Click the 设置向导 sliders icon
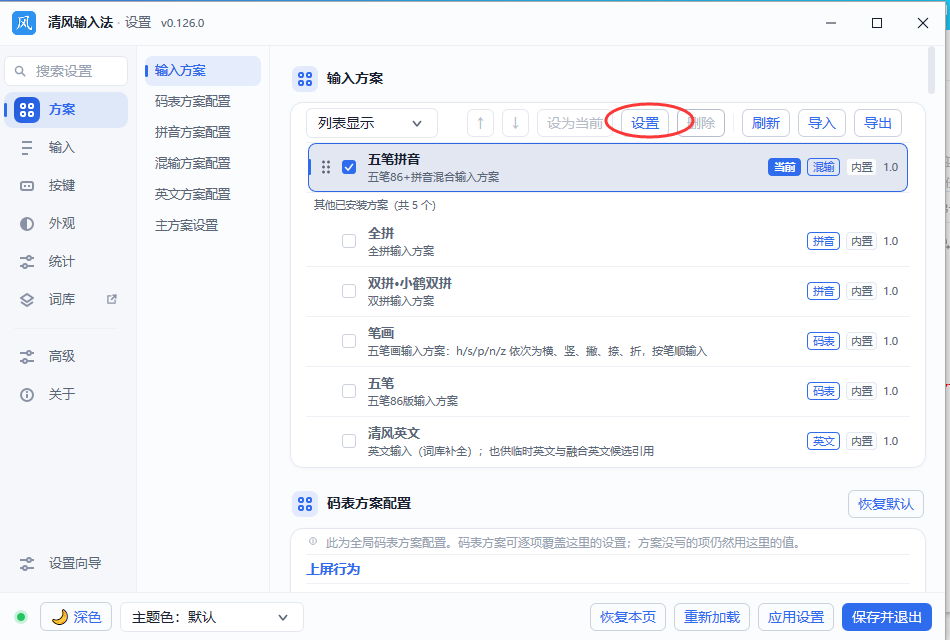 27,564
